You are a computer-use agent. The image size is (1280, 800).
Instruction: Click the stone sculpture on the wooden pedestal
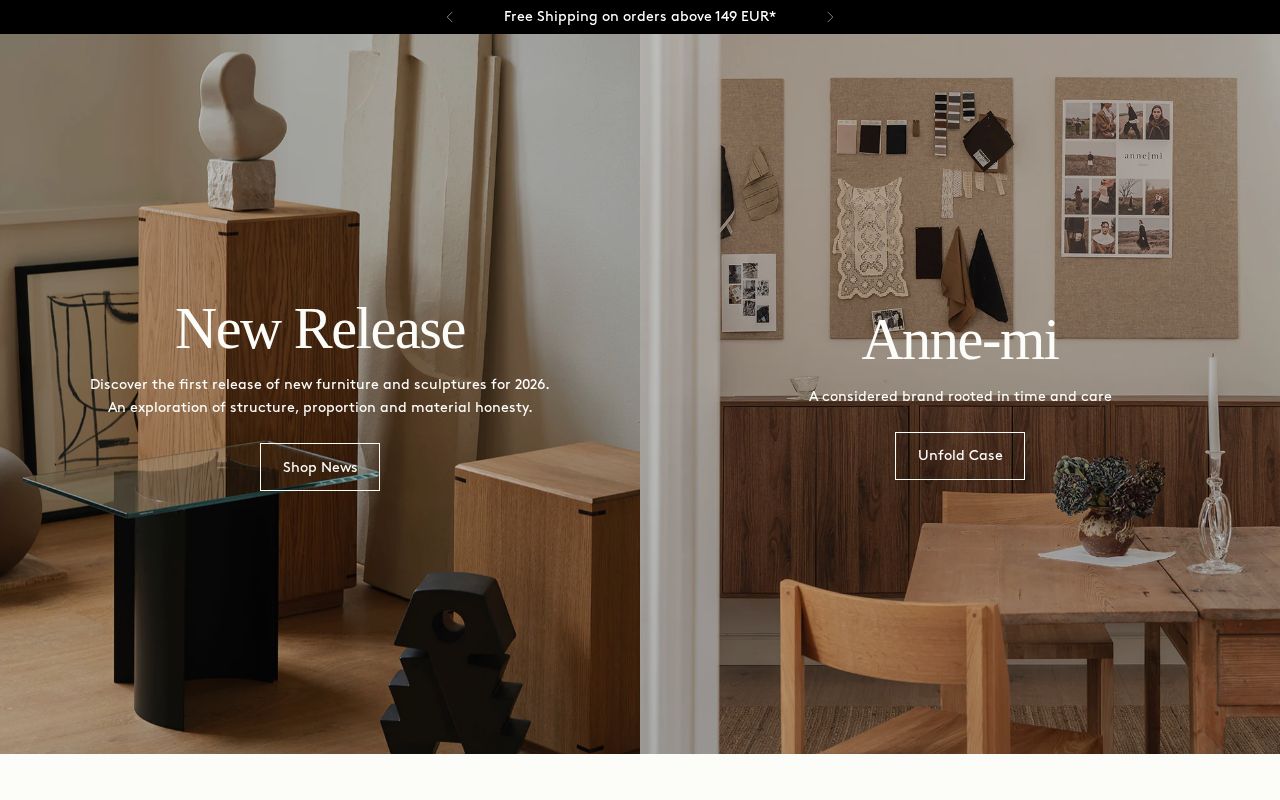tap(240, 125)
